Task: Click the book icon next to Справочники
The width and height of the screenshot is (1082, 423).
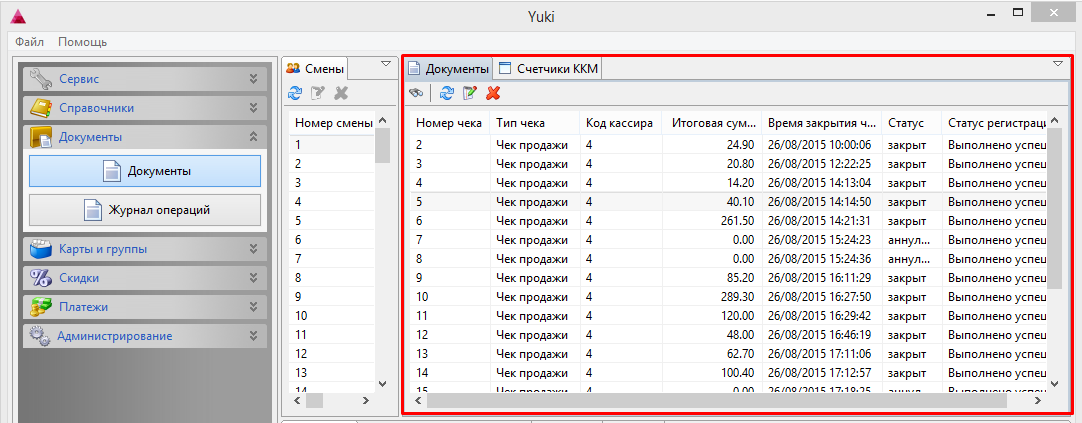Action: click(41, 108)
